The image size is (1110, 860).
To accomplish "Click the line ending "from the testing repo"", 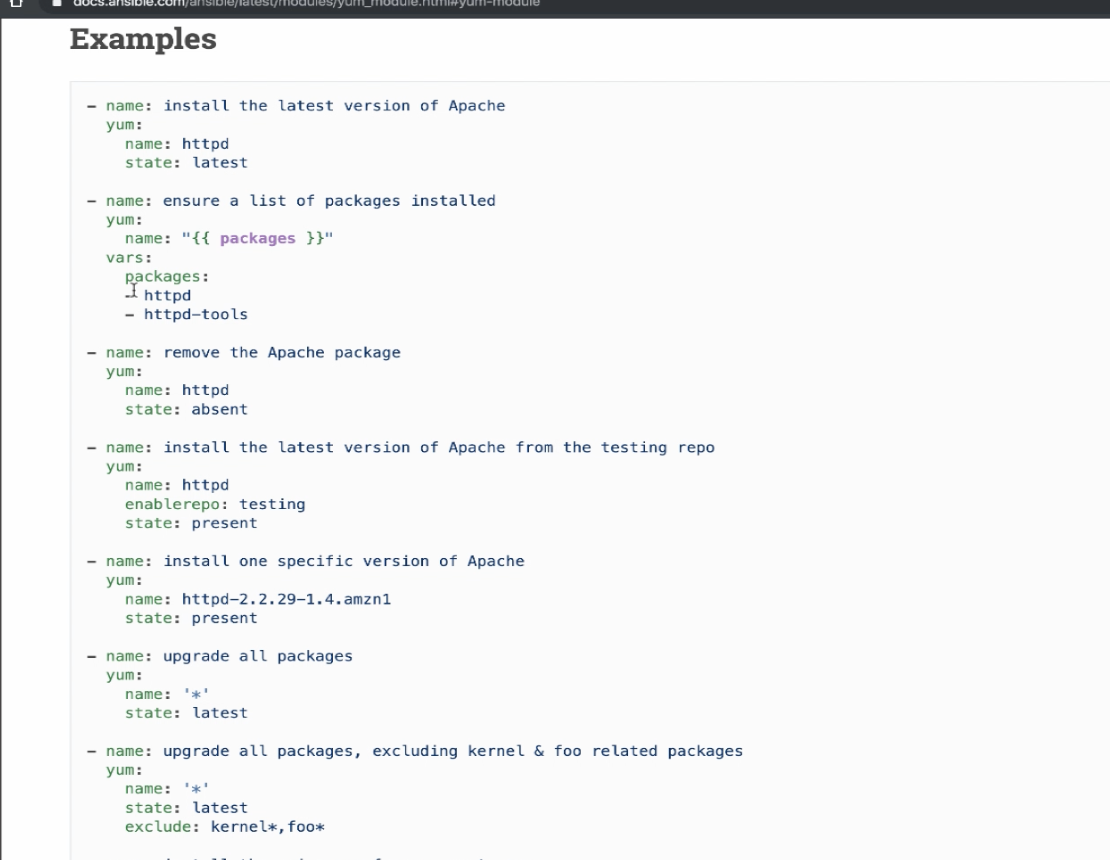I will [401, 447].
